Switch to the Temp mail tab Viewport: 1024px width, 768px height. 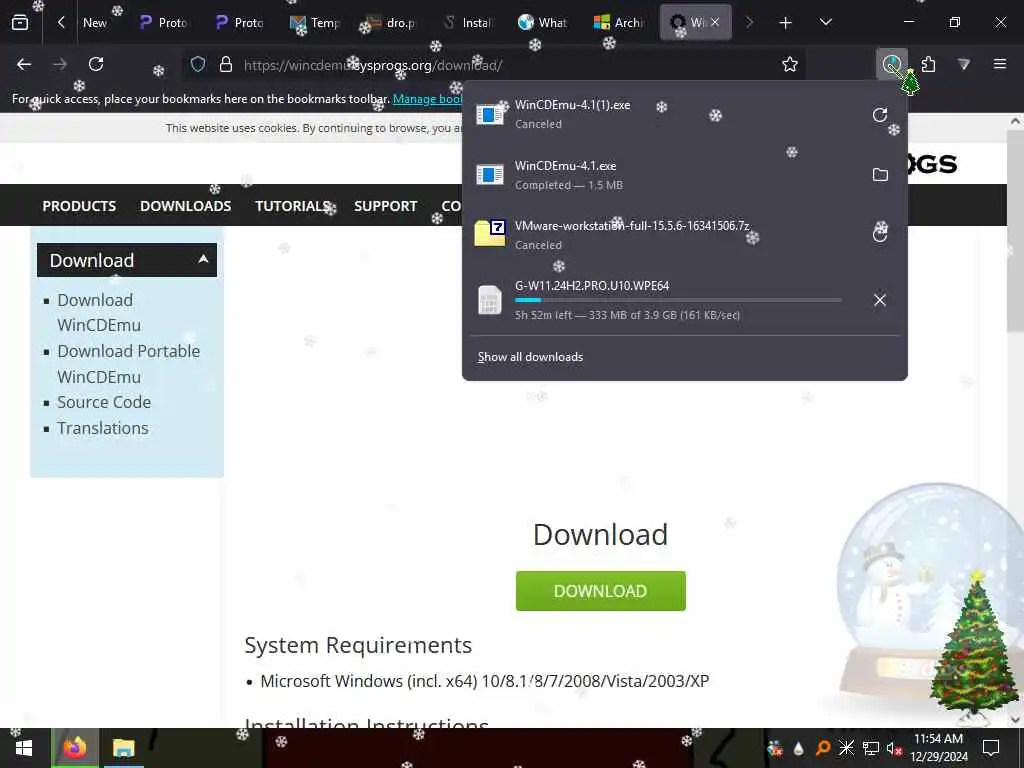click(x=315, y=23)
